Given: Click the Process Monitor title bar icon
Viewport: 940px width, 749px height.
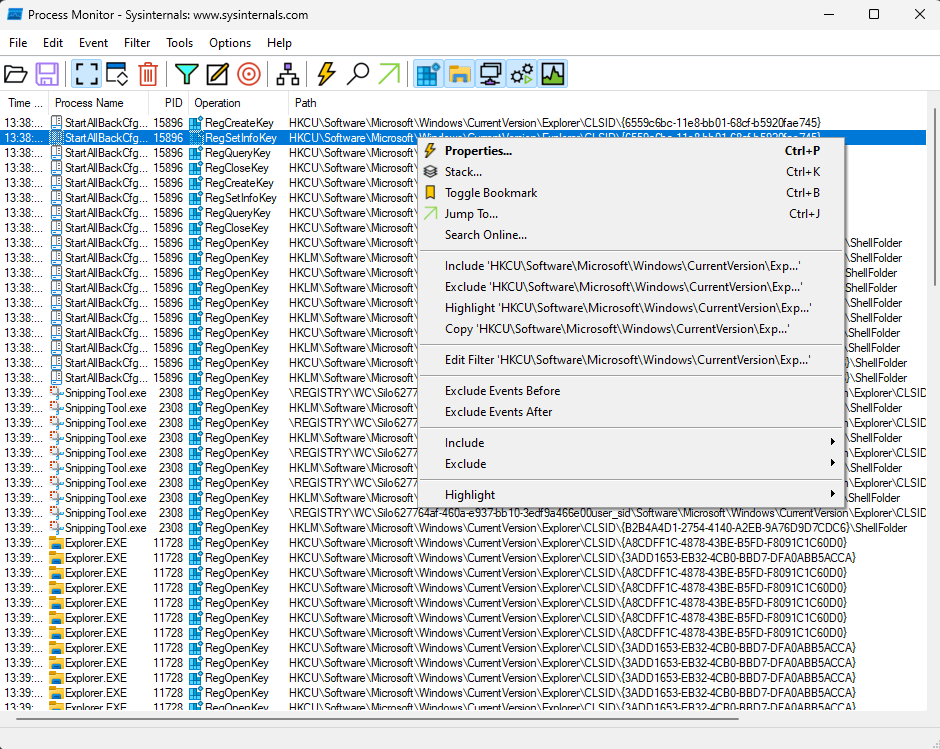Looking at the screenshot, I should pyautogui.click(x=14, y=14).
